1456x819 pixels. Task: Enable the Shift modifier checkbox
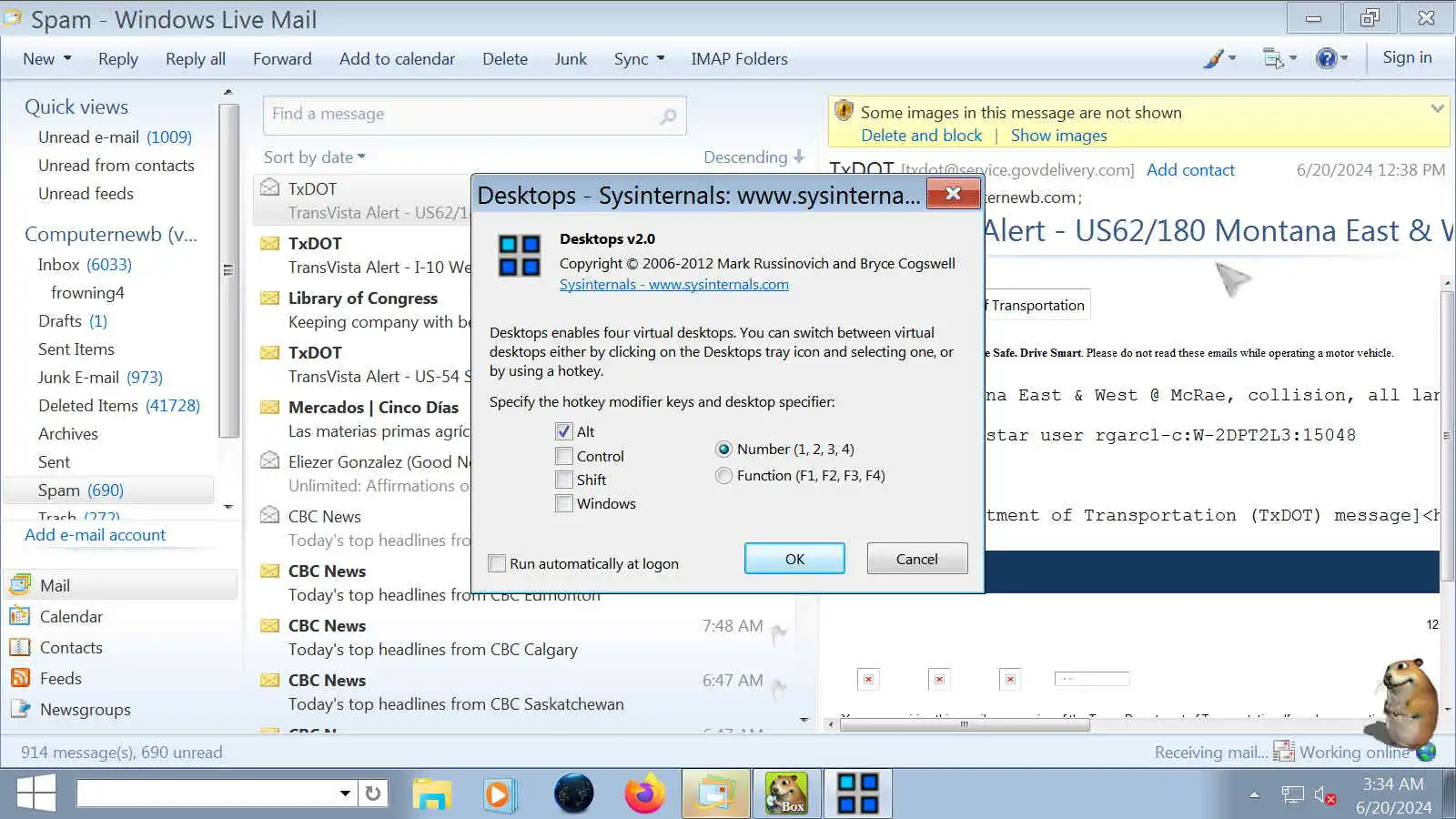(564, 480)
